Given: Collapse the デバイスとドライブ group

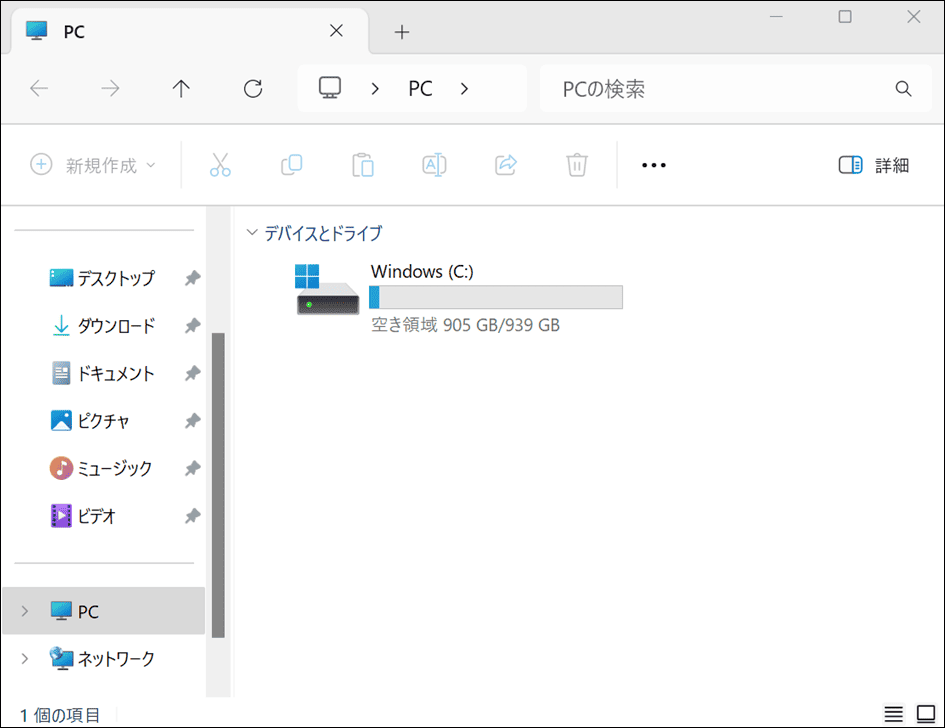Looking at the screenshot, I should pyautogui.click(x=252, y=233).
